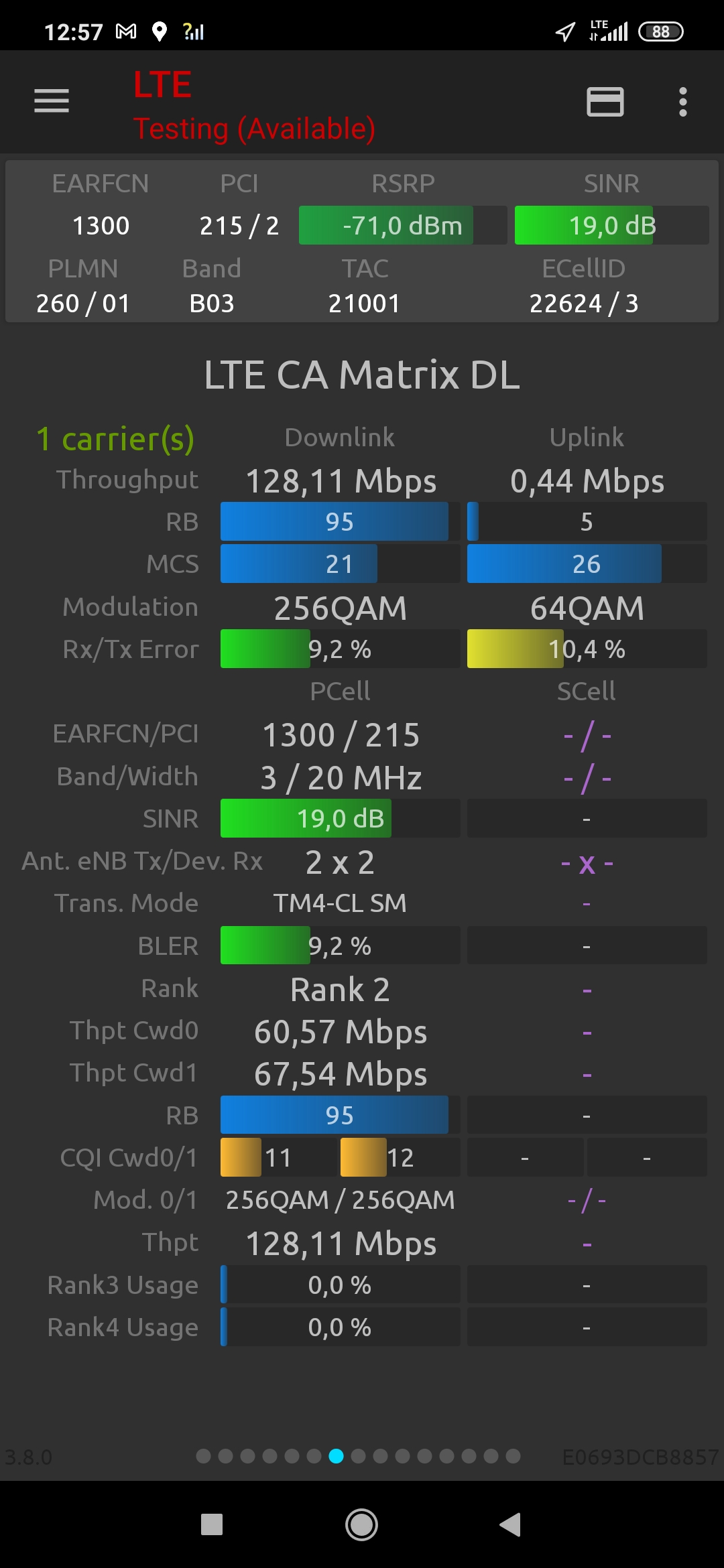Tap the highlighted active page dot
The image size is (724, 1568).
click(337, 1456)
